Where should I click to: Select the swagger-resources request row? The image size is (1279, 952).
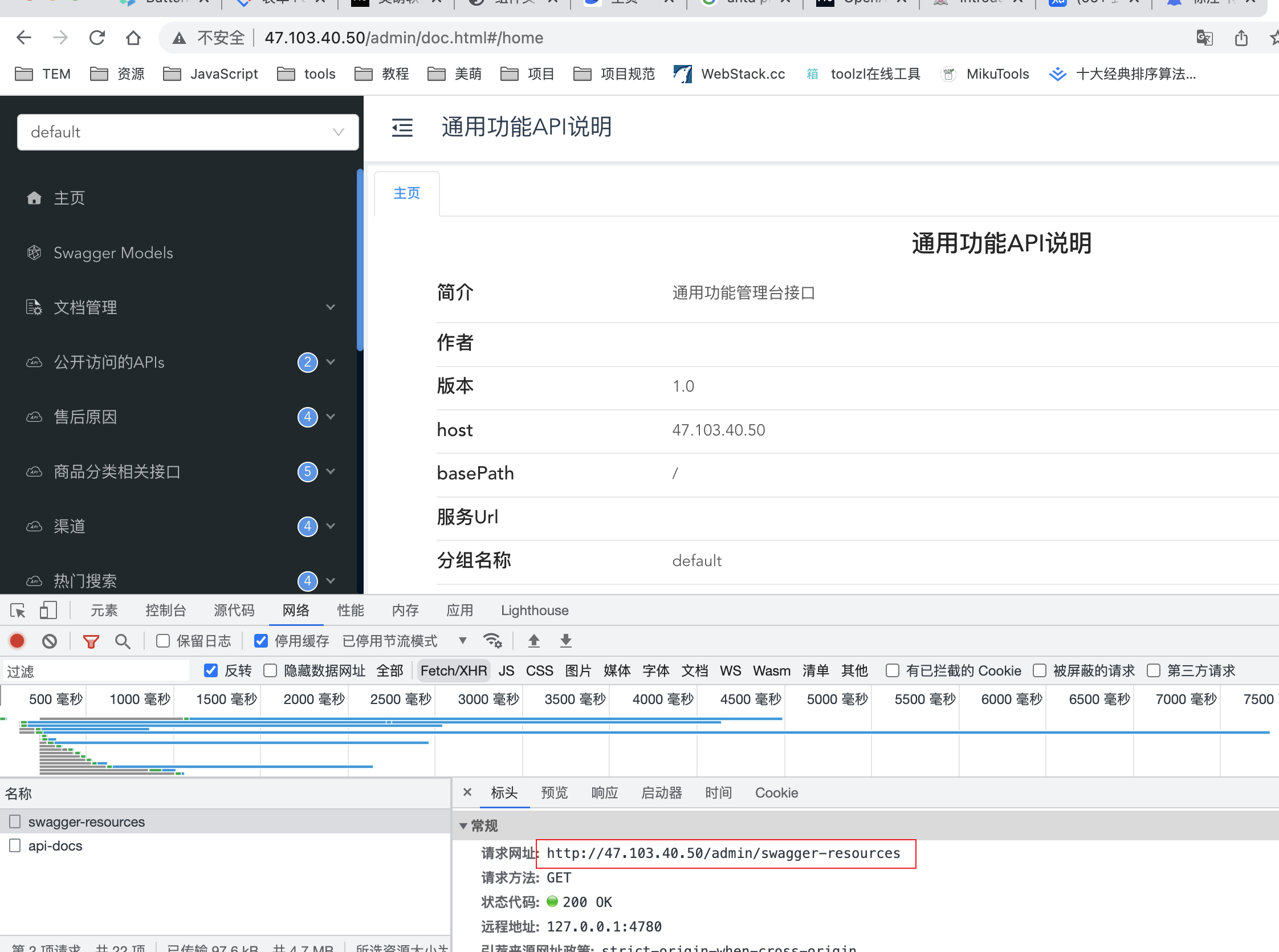pyautogui.click(x=225, y=822)
